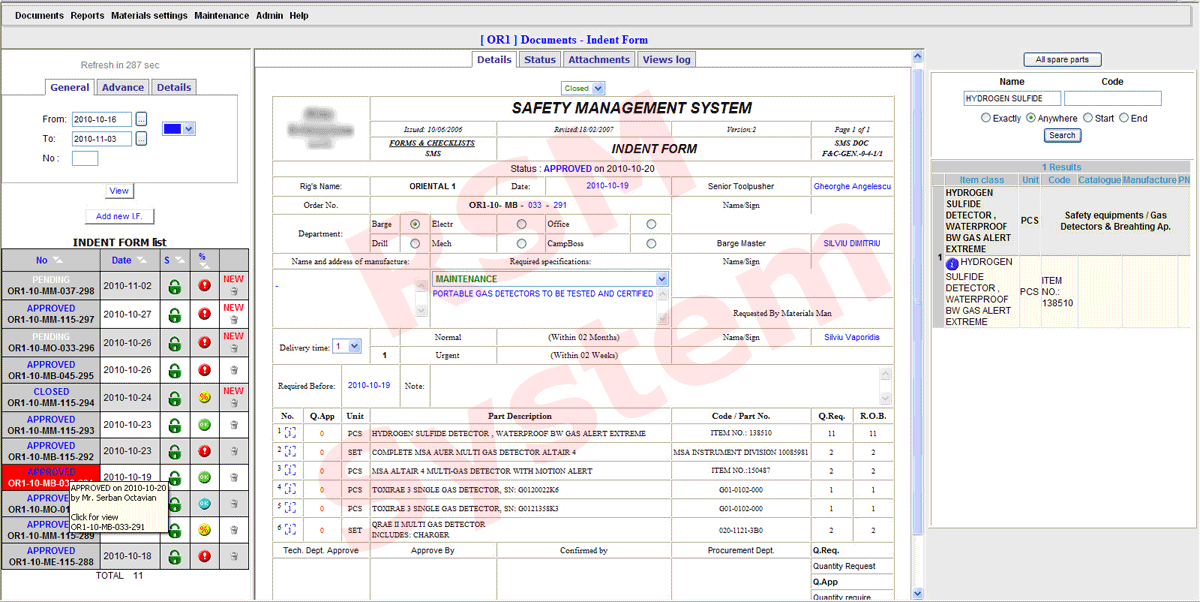This screenshot has width=1200, height=602.
Task: Open To date picker button
Action: pyautogui.click(x=141, y=139)
